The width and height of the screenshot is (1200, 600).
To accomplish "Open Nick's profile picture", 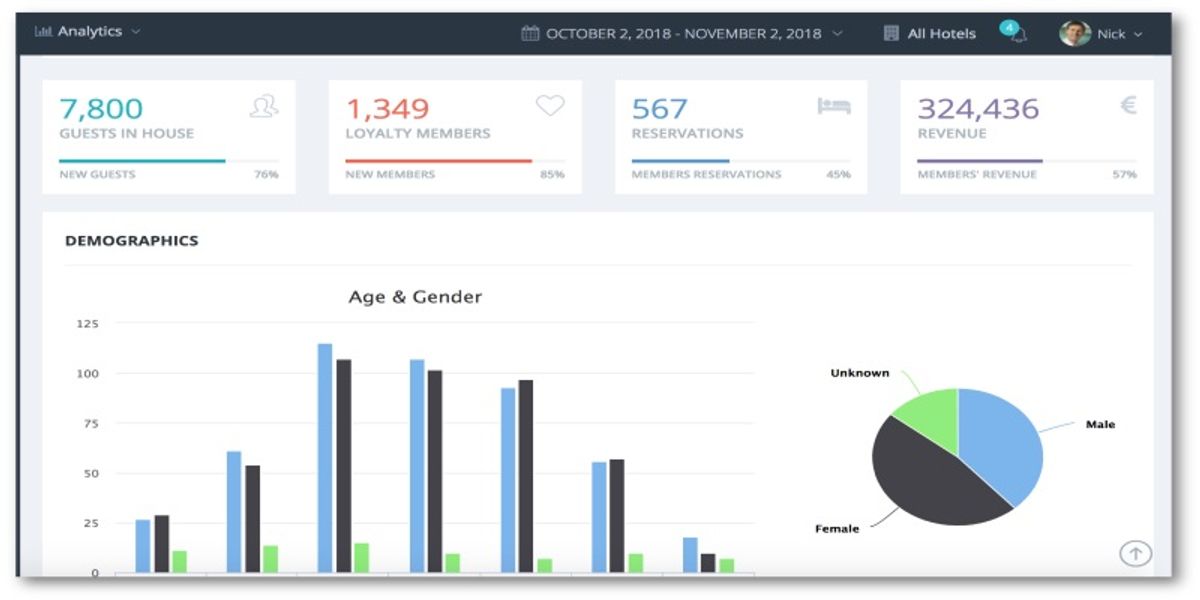I will (x=1077, y=32).
